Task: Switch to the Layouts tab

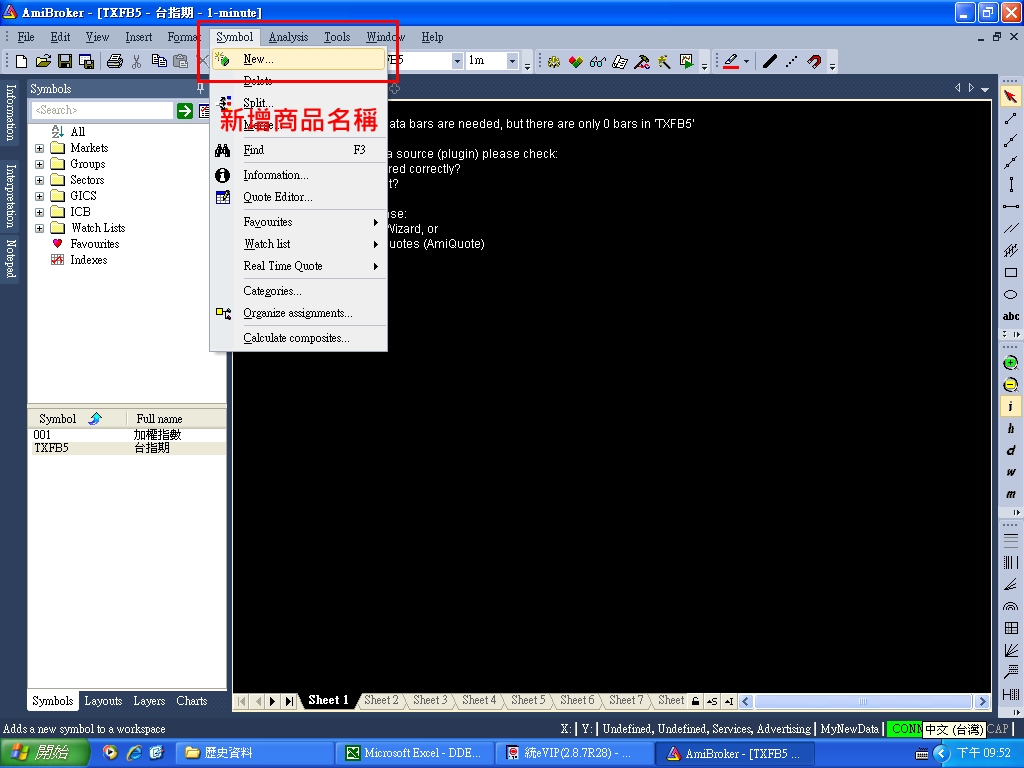Action: [x=103, y=701]
